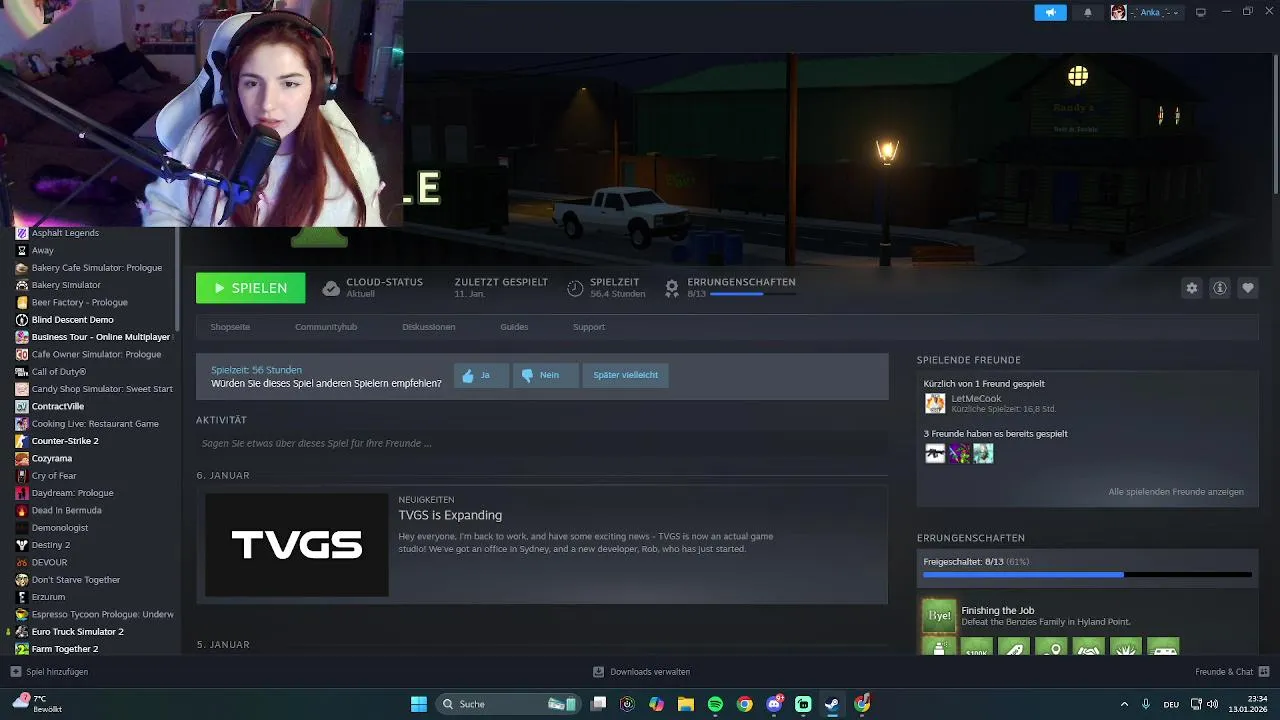Select ContractVille in library list

tap(58, 406)
